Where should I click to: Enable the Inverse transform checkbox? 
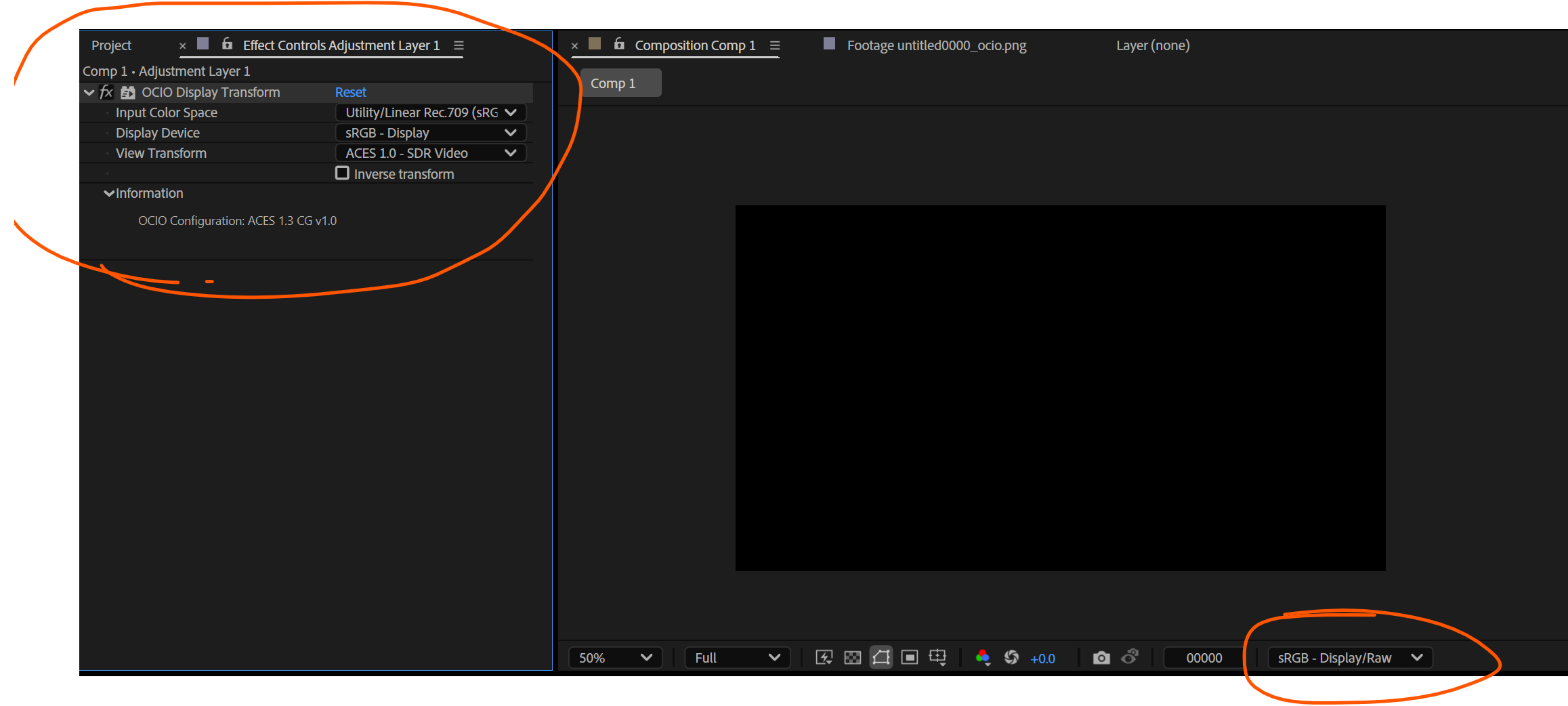click(x=342, y=173)
